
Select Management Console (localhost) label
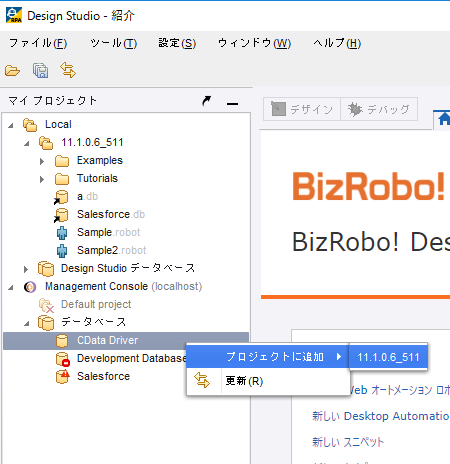click(124, 286)
